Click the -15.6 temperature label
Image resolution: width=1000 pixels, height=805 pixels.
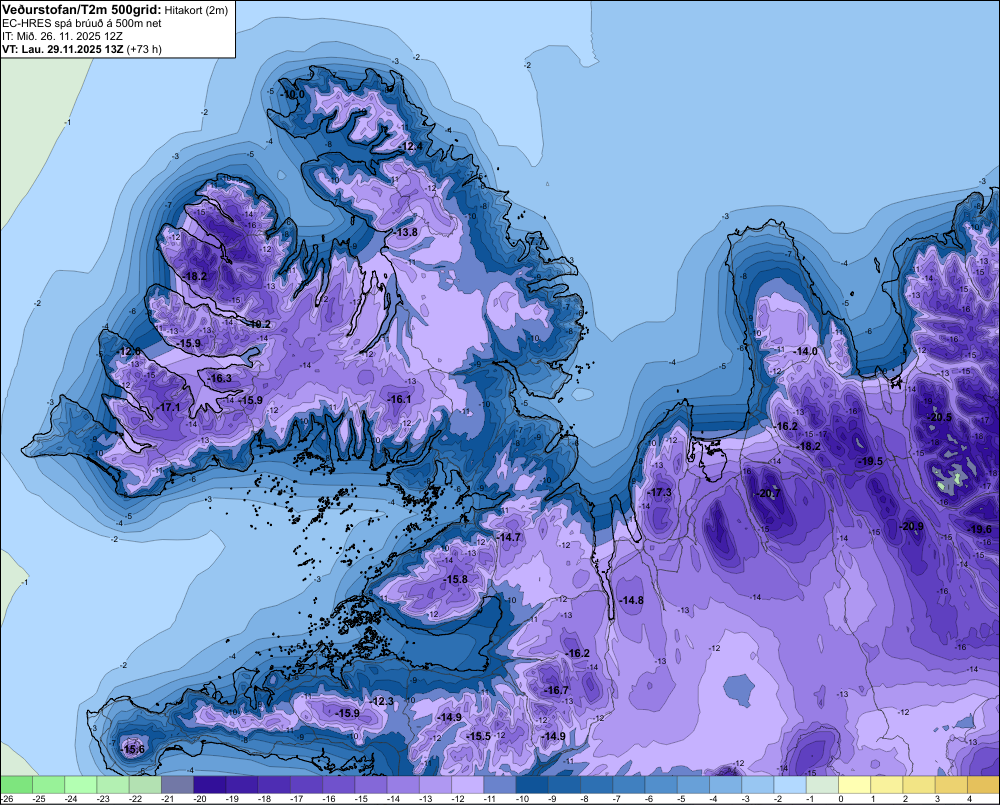click(133, 749)
